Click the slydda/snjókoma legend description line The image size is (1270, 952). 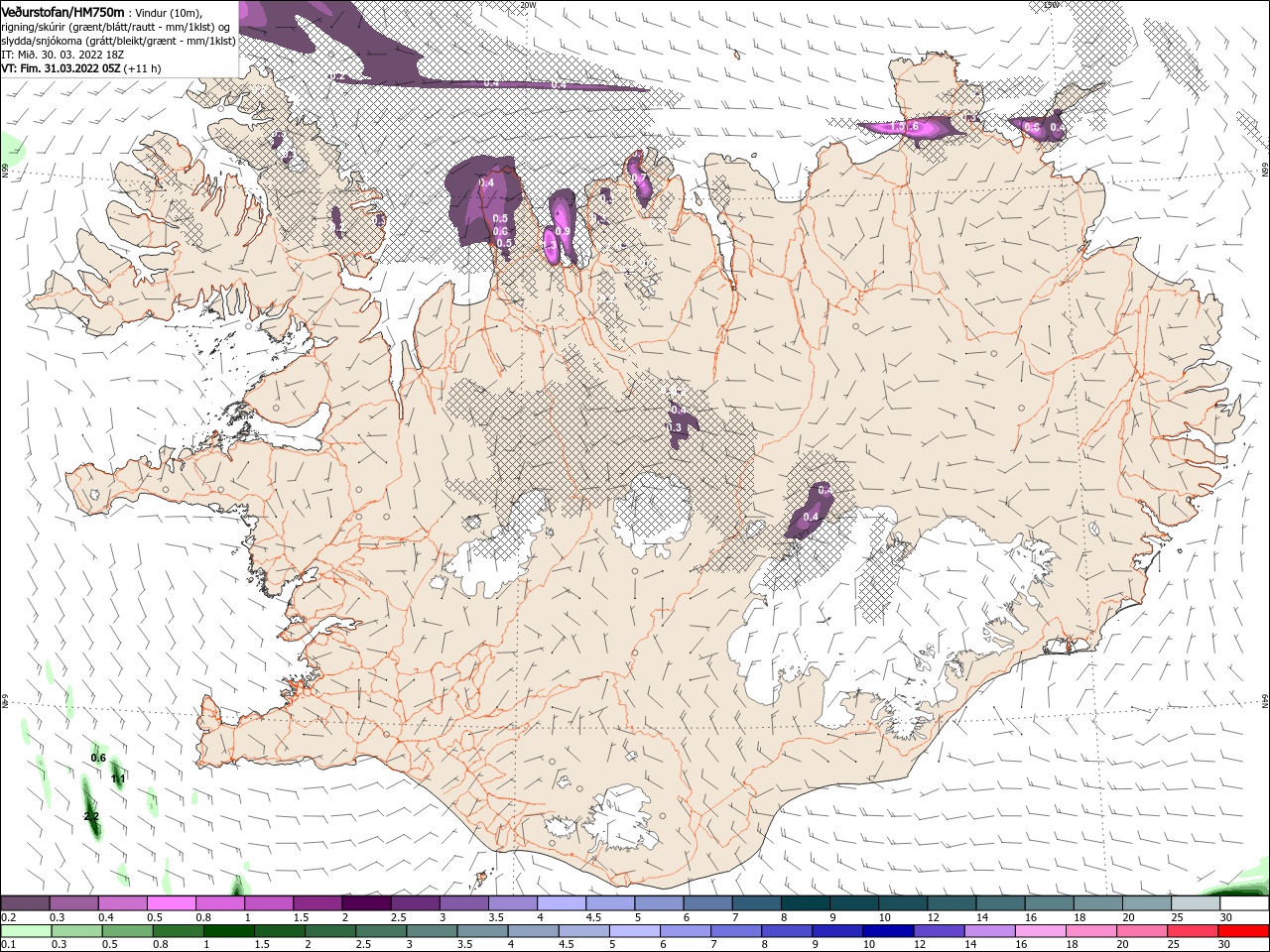[x=118, y=41]
